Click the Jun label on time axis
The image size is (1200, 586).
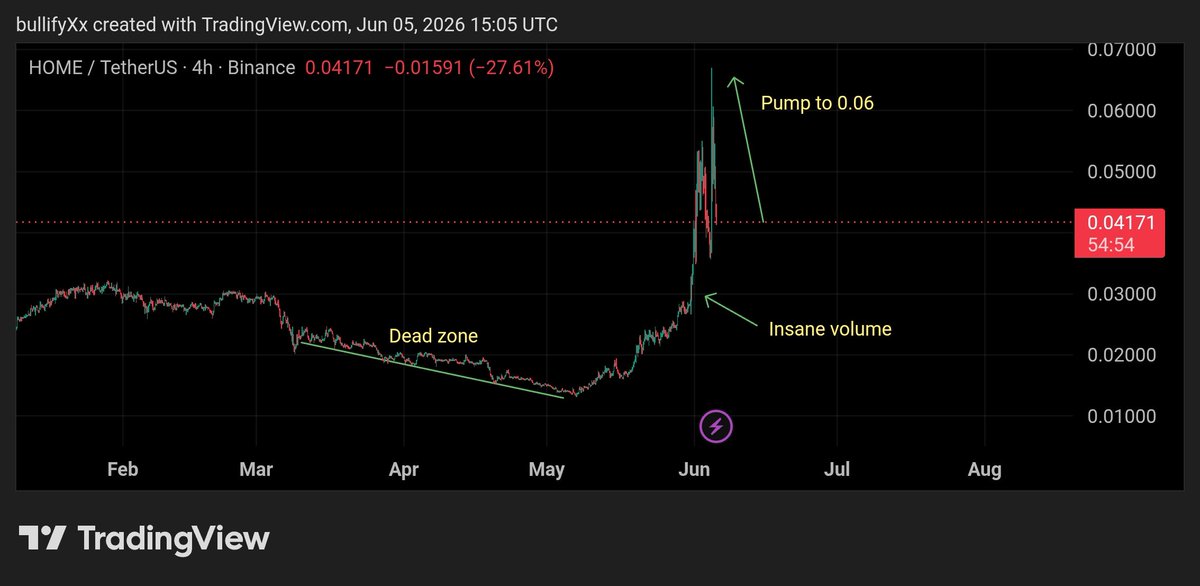pyautogui.click(x=693, y=469)
